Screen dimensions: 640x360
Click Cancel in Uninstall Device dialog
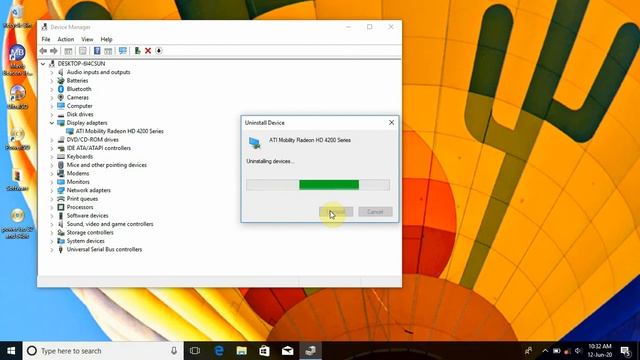[375, 211]
